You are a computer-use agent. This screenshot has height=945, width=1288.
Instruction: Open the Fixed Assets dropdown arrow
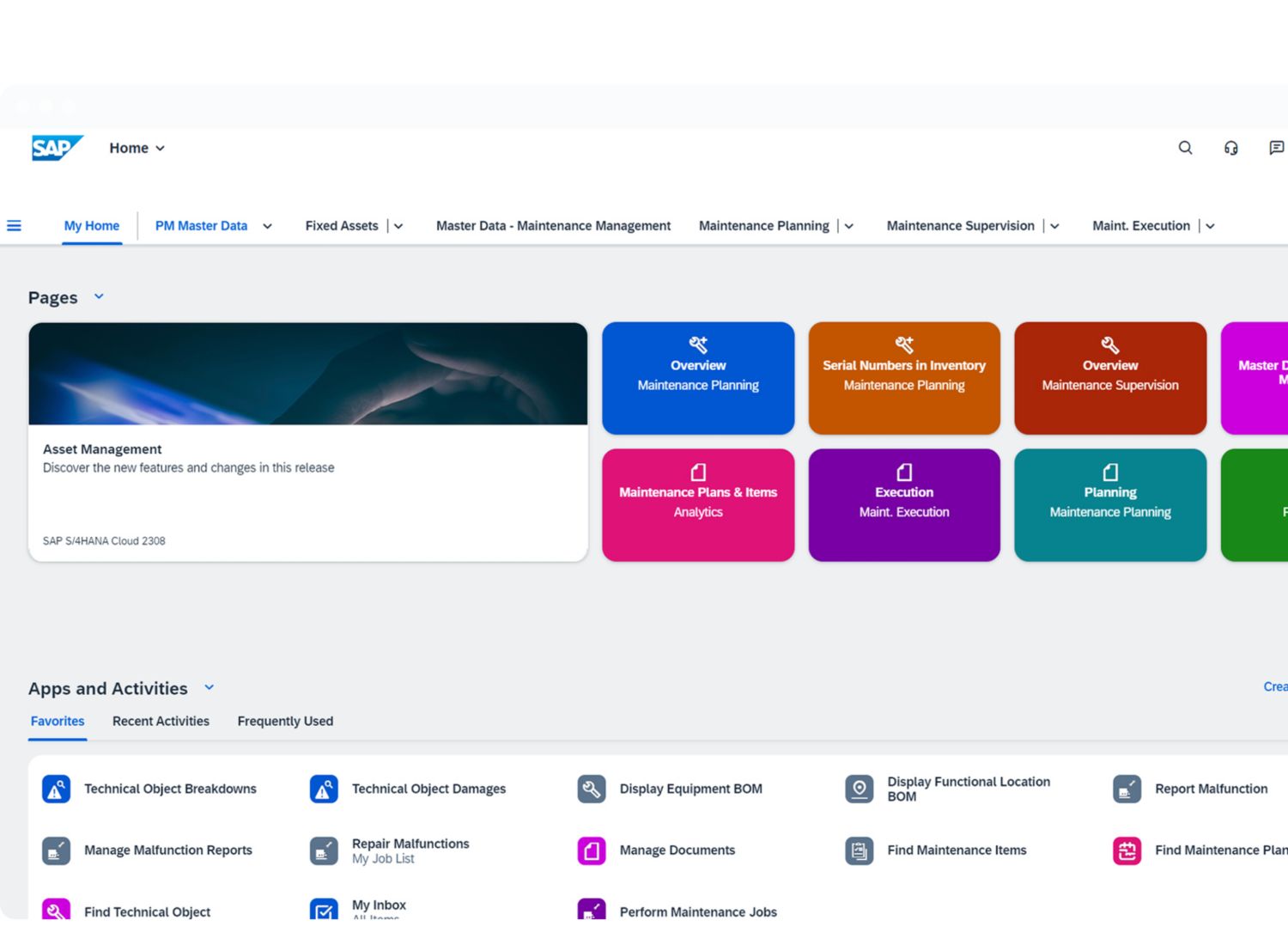(x=398, y=227)
